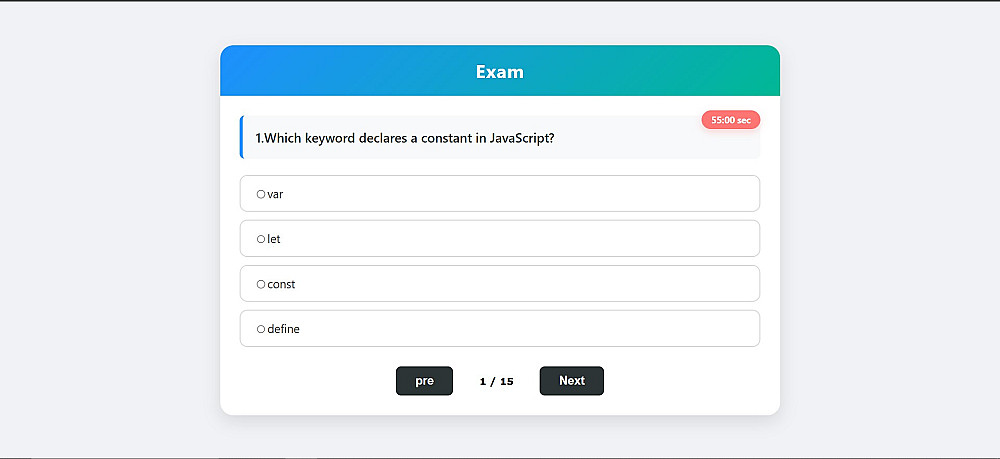Click the JavaScript constant question text

click(x=405, y=138)
